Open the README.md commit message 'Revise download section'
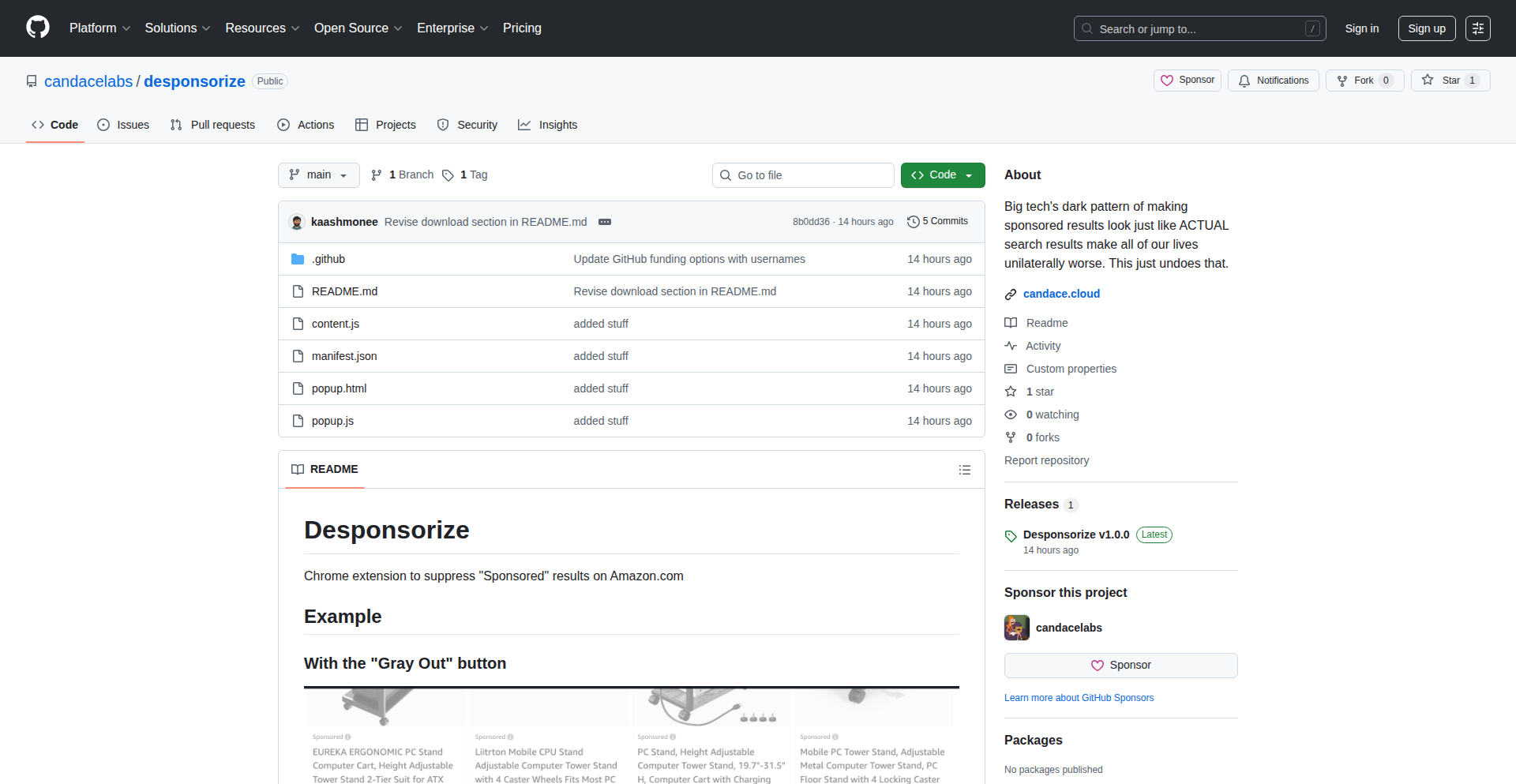 pyautogui.click(x=675, y=291)
